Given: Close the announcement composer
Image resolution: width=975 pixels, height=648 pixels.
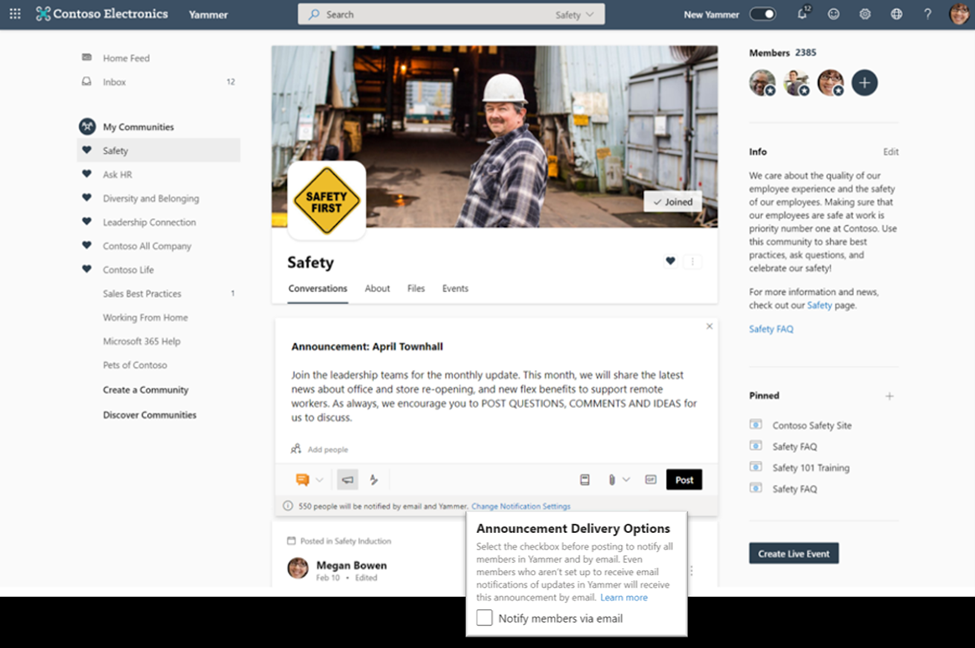Looking at the screenshot, I should [709, 326].
